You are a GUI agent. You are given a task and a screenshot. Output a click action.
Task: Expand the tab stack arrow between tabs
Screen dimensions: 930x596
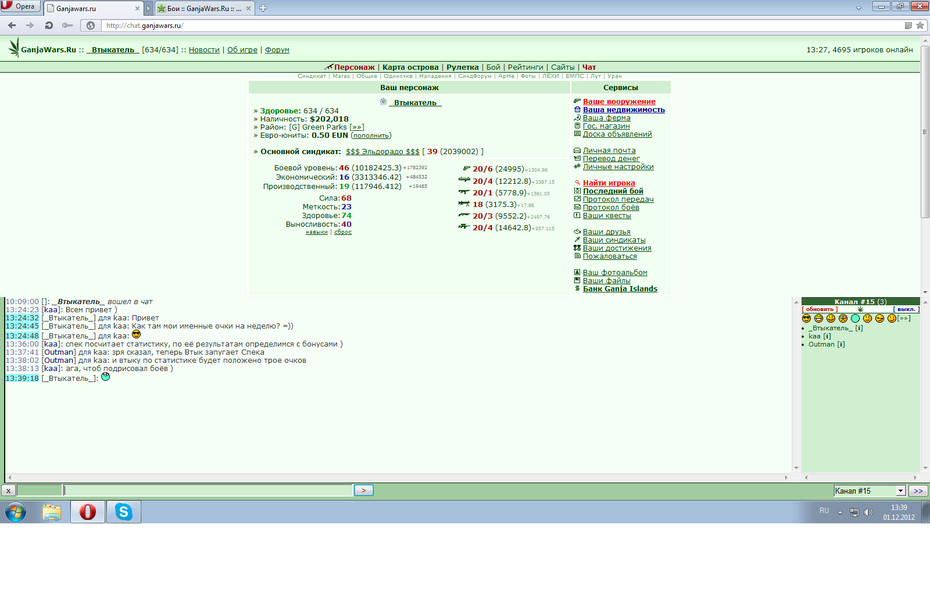(x=149, y=8)
